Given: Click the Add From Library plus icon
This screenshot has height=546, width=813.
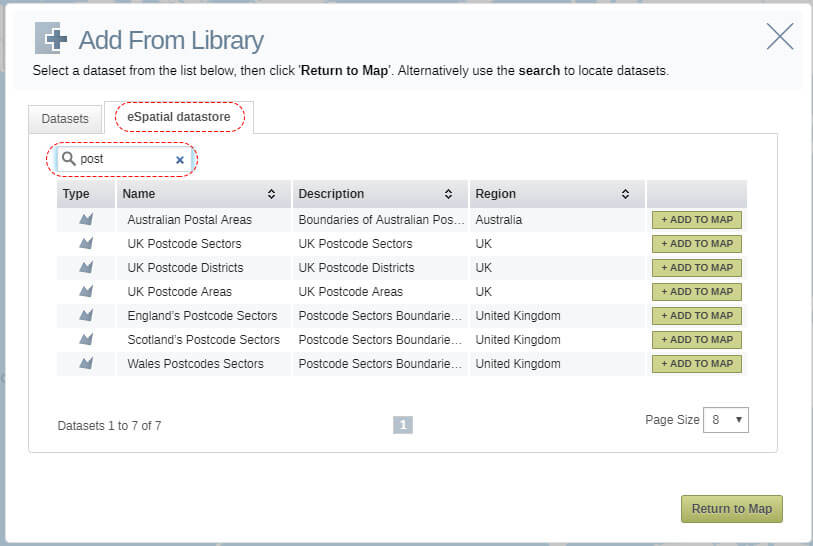Looking at the screenshot, I should pos(51,39).
